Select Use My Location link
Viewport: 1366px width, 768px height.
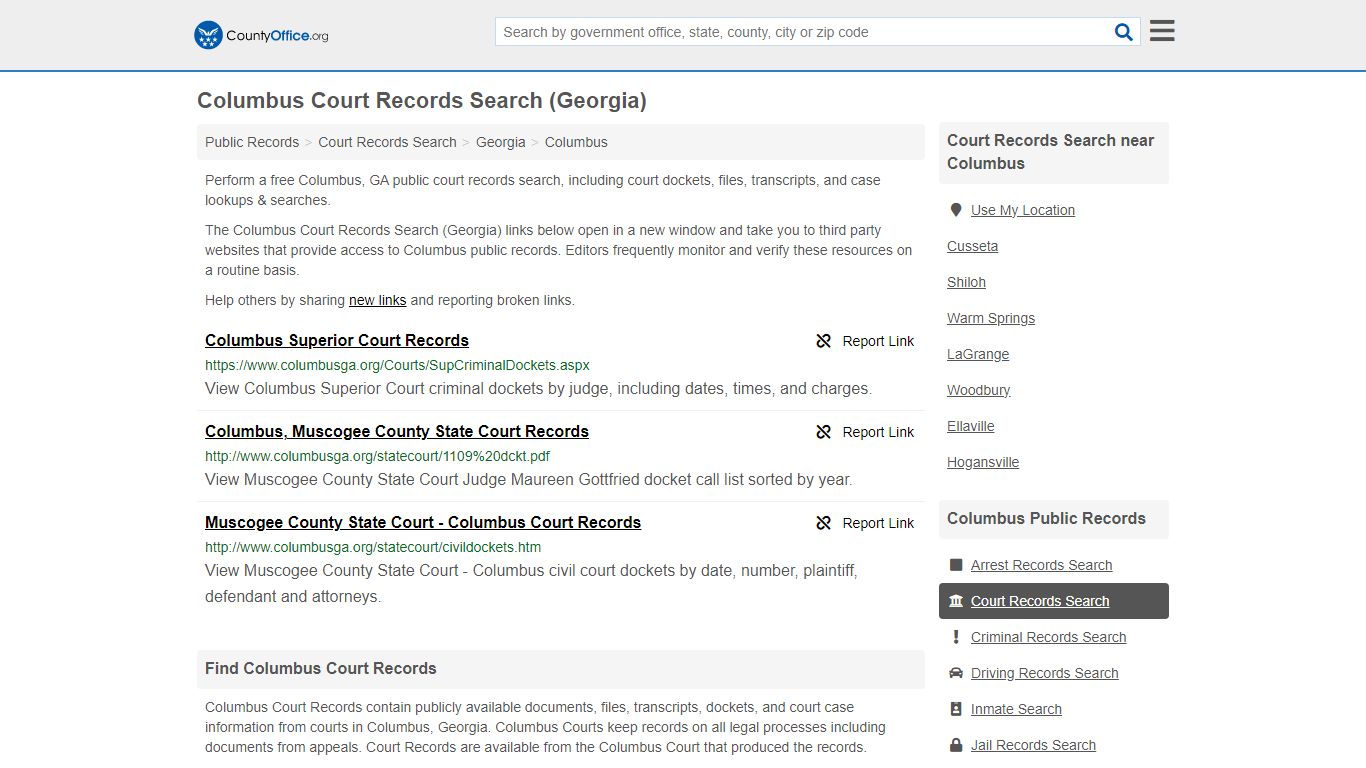pos(1023,210)
